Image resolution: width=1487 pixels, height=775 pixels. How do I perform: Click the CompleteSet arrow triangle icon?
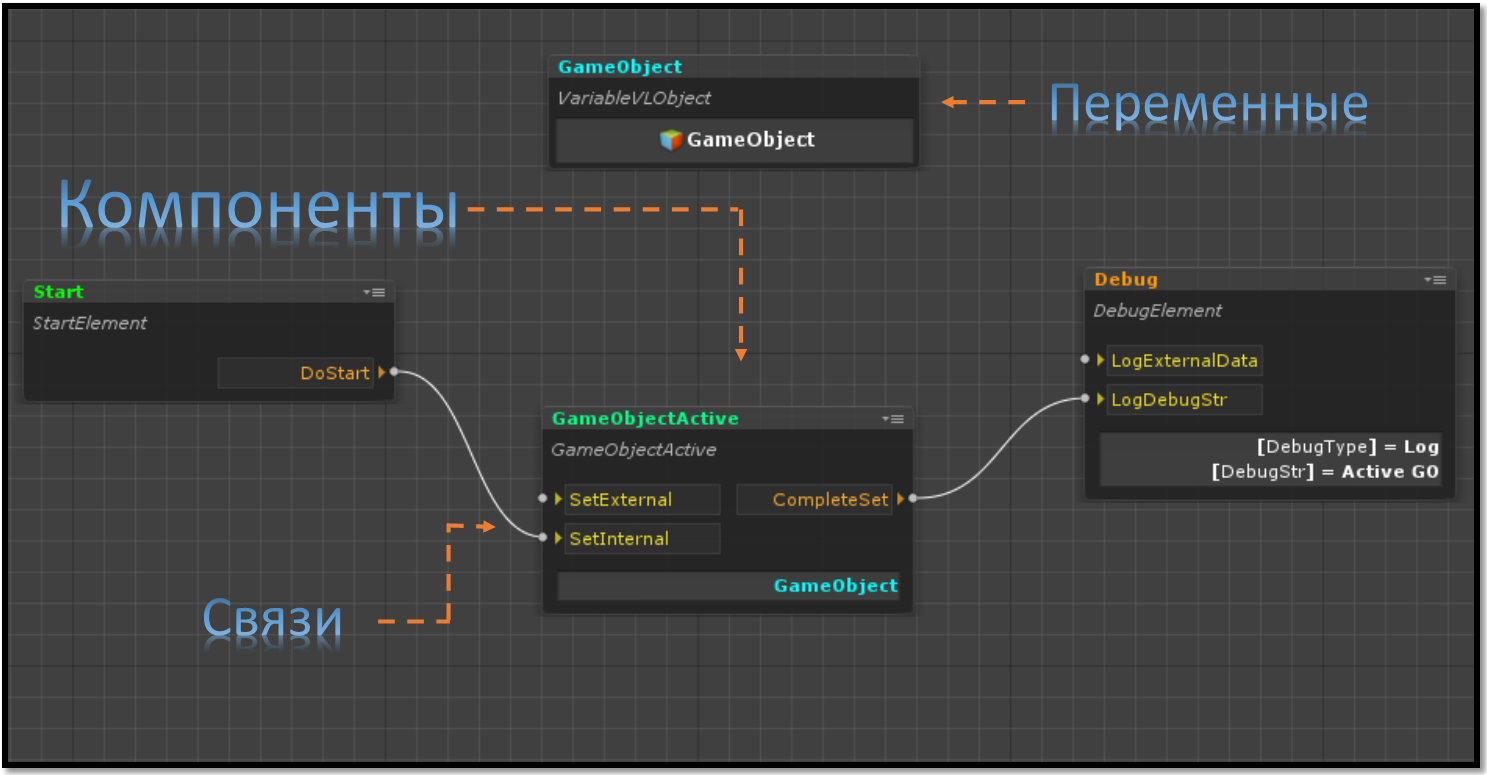click(x=901, y=499)
